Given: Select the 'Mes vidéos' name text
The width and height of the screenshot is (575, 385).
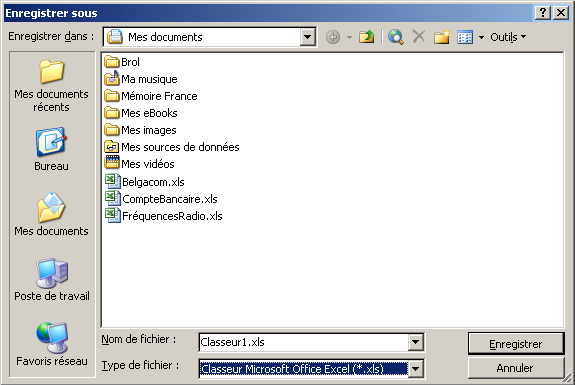Looking at the screenshot, I should [x=148, y=164].
